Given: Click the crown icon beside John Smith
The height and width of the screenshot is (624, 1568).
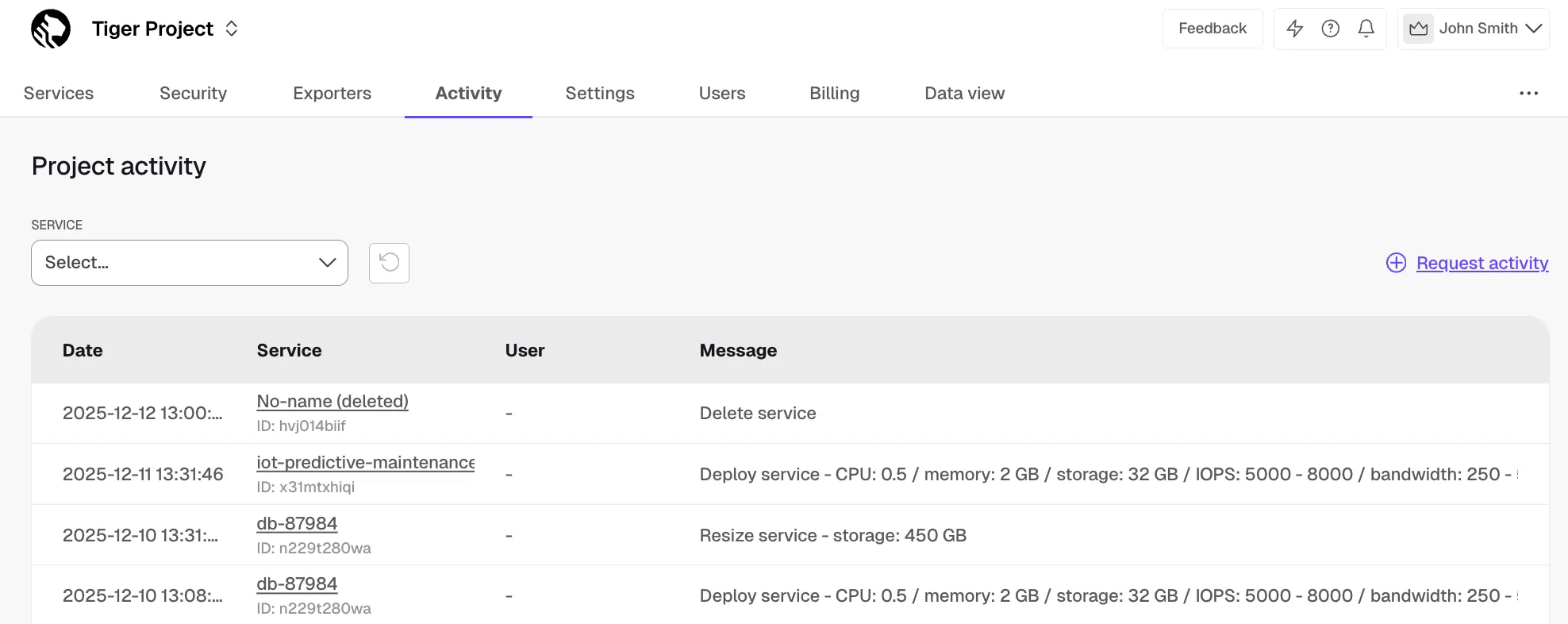Looking at the screenshot, I should (x=1419, y=29).
